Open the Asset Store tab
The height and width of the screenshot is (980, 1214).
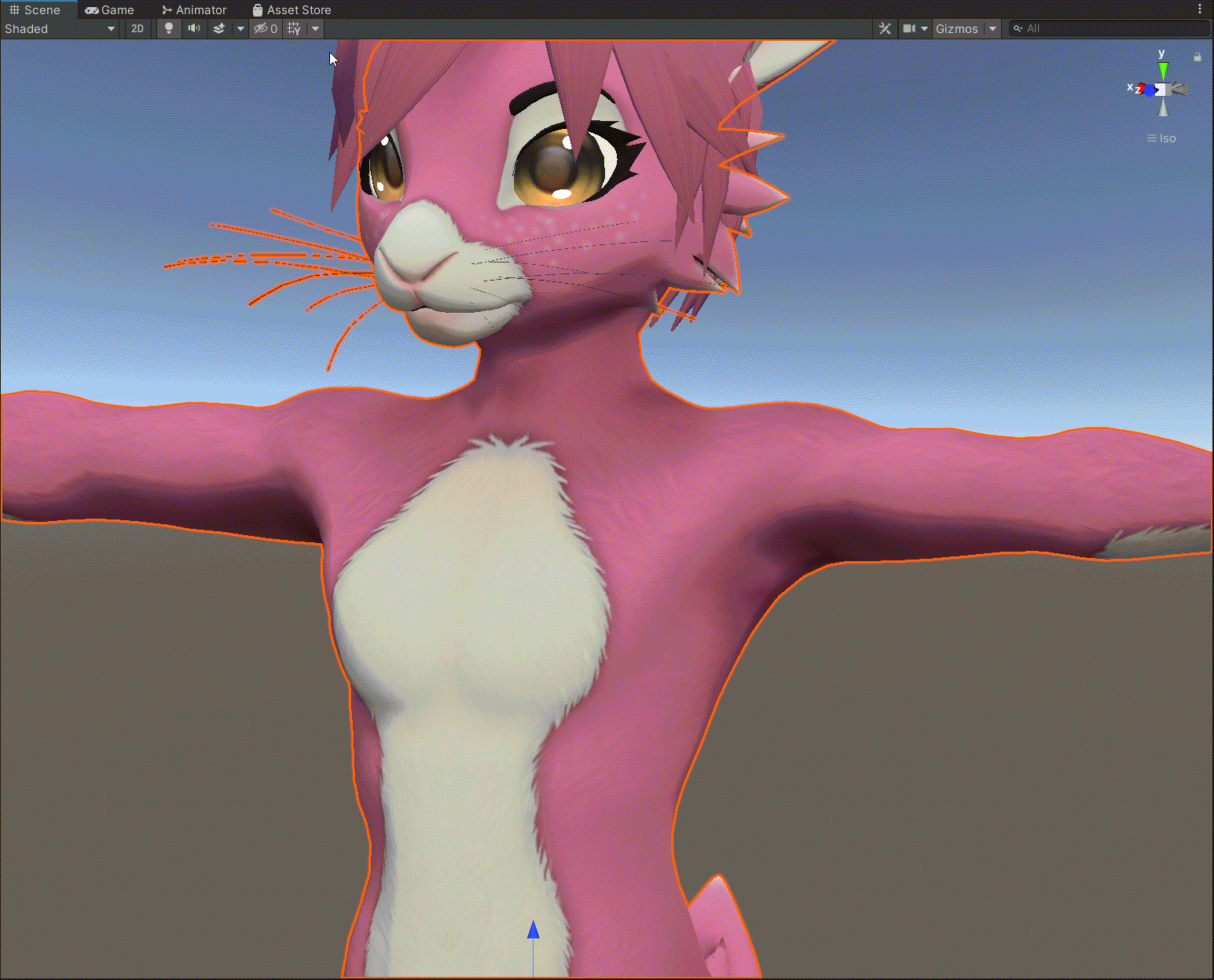(292, 10)
